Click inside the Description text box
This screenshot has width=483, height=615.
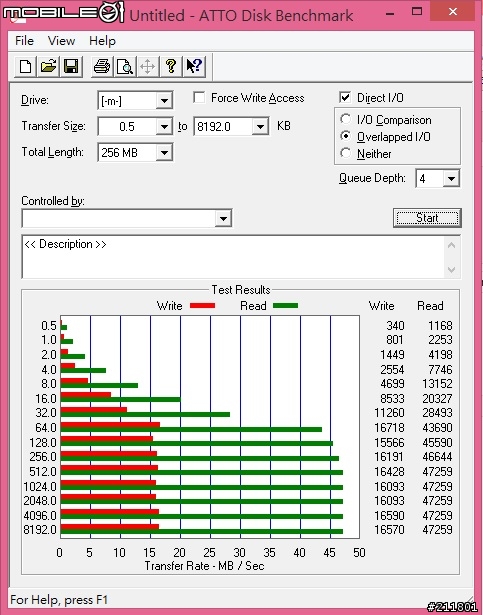coord(233,257)
